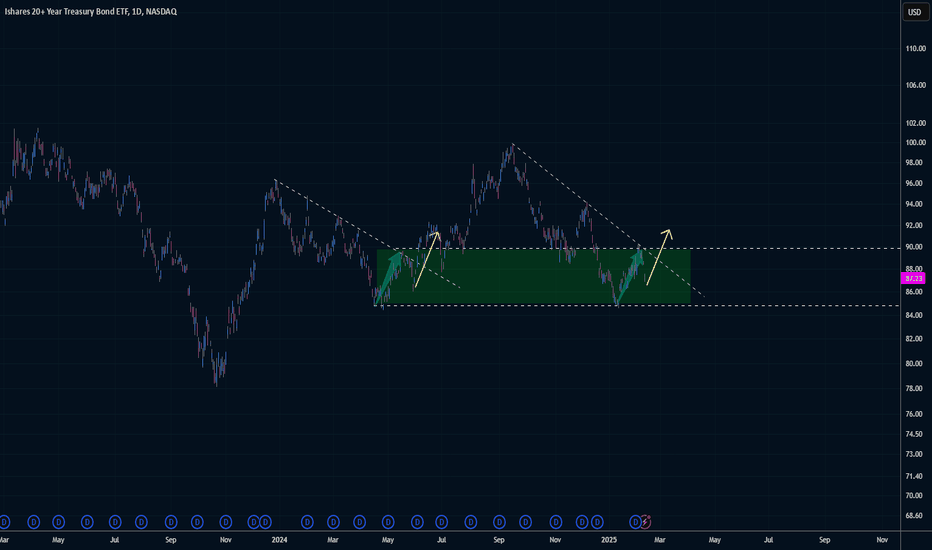Click the 2024 label on the time axis
The width and height of the screenshot is (932, 550).
(x=279, y=540)
